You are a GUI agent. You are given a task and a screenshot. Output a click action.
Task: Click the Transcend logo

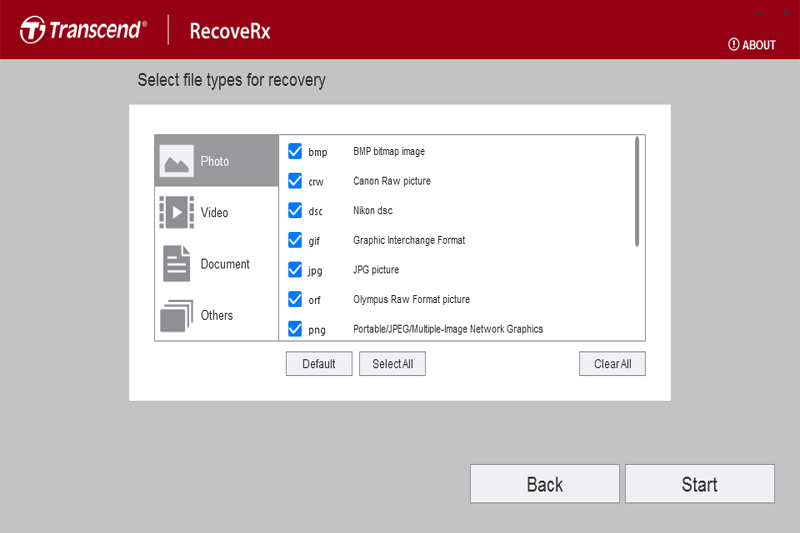tap(83, 30)
